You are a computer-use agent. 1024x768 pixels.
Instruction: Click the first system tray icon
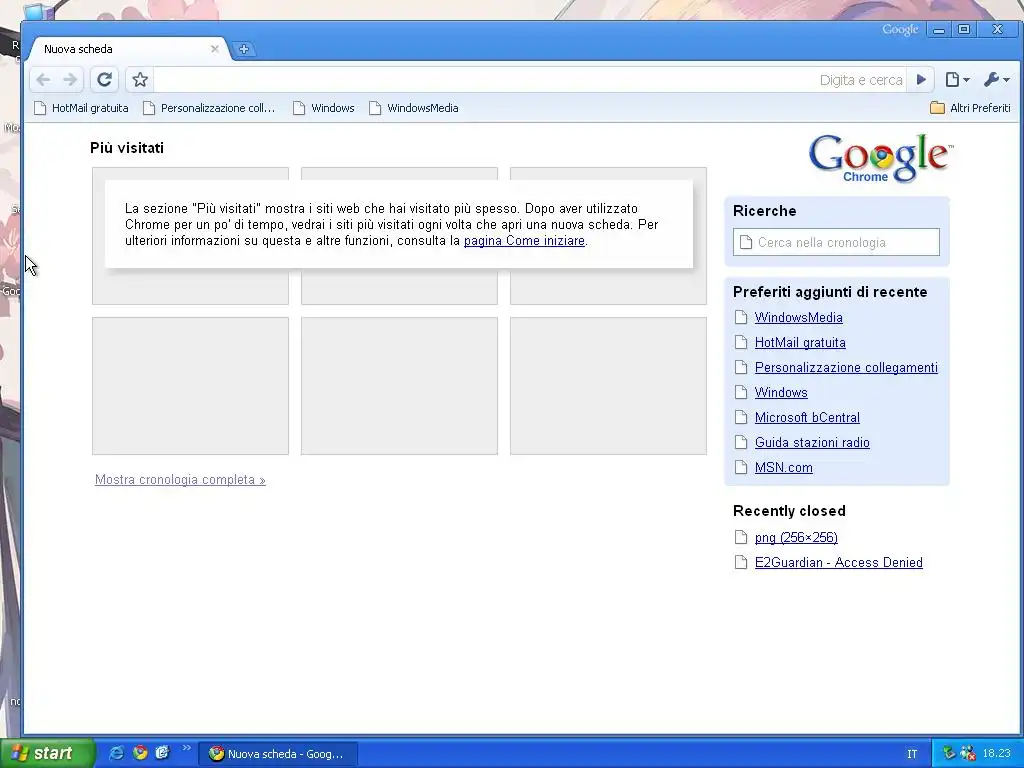949,754
